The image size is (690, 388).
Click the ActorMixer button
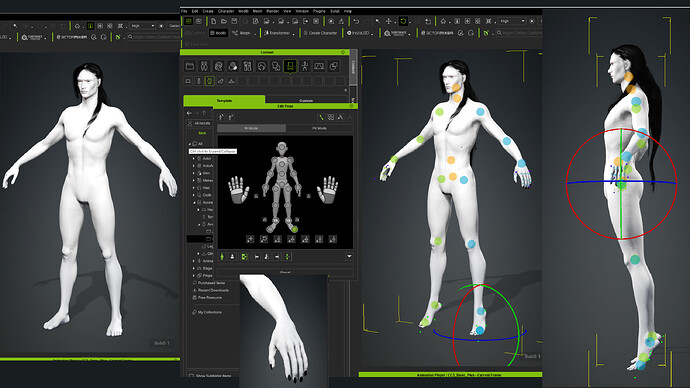(x=438, y=33)
